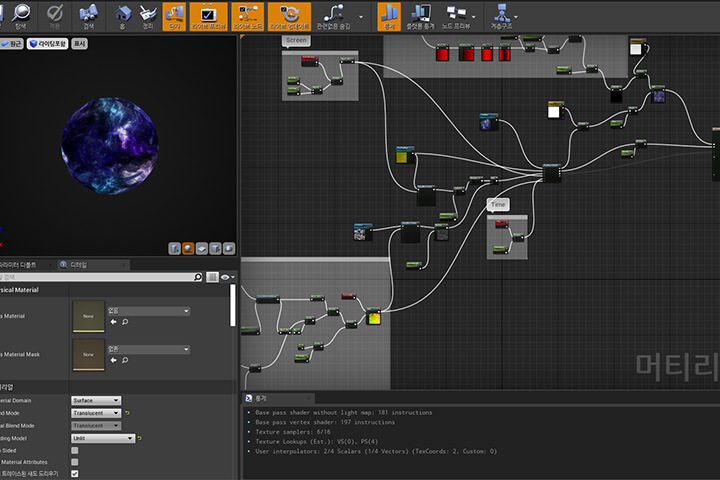Click the Screen comment label in graph
Screen dimensions: 720x480
296,40
